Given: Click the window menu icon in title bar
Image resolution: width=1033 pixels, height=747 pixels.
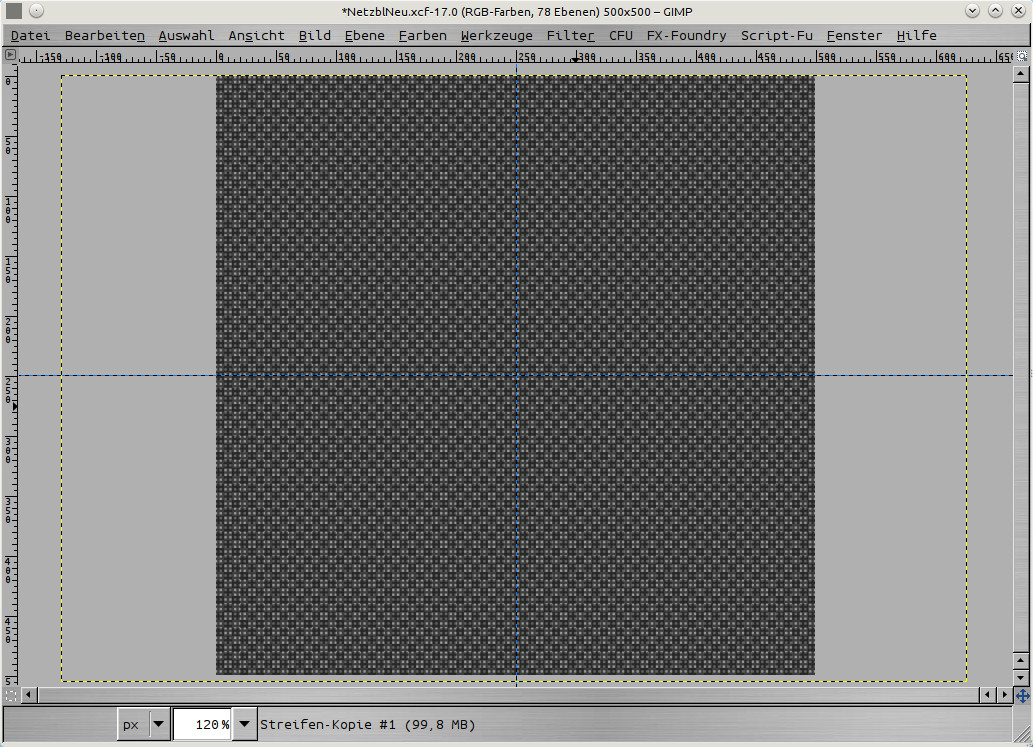Looking at the screenshot, I should point(14,11).
